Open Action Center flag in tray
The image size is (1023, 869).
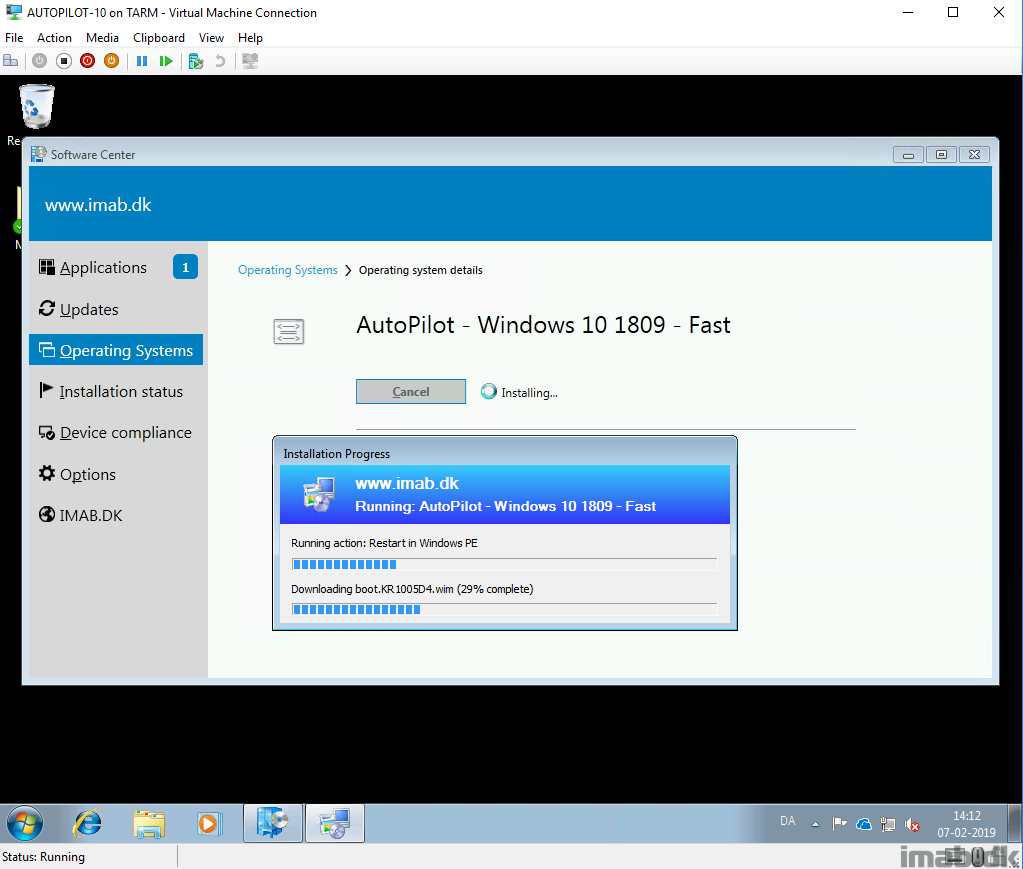(839, 825)
